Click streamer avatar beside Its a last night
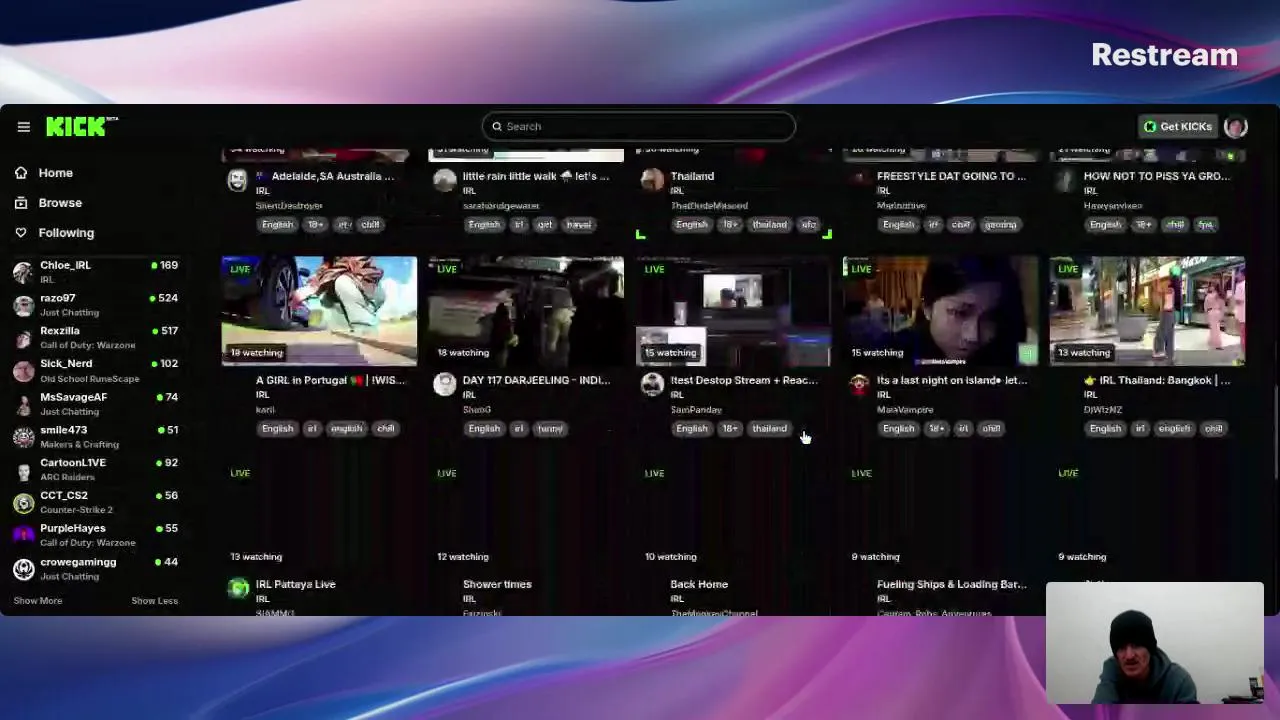1280x720 pixels. click(x=858, y=384)
